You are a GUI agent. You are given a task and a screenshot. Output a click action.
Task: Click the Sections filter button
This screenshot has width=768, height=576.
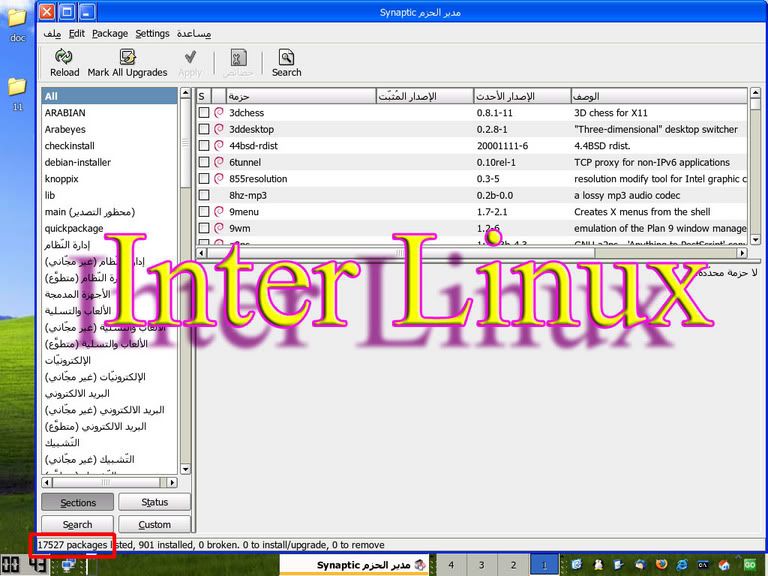coord(77,503)
